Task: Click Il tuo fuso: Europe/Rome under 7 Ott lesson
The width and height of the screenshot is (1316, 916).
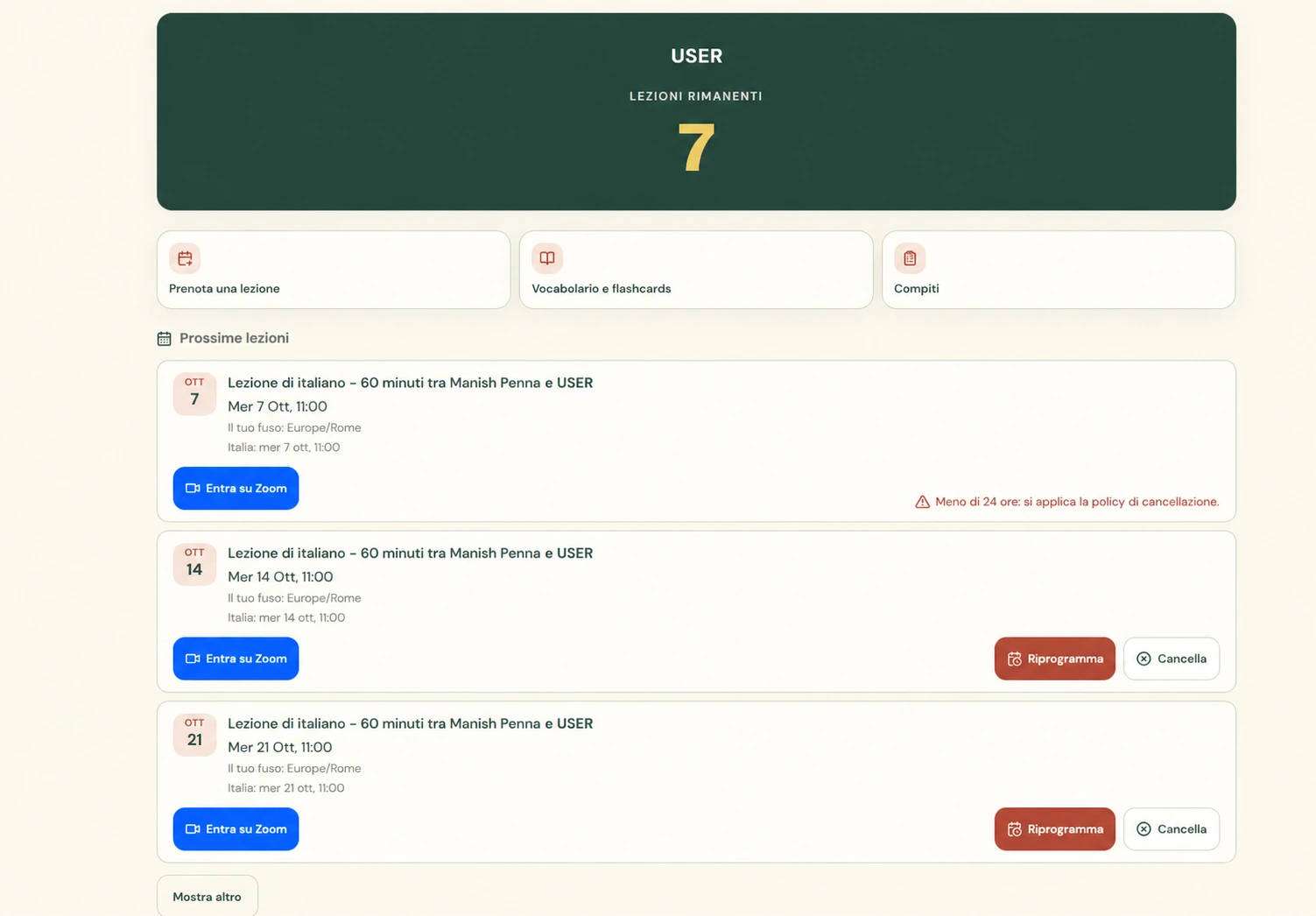Action: (x=294, y=428)
